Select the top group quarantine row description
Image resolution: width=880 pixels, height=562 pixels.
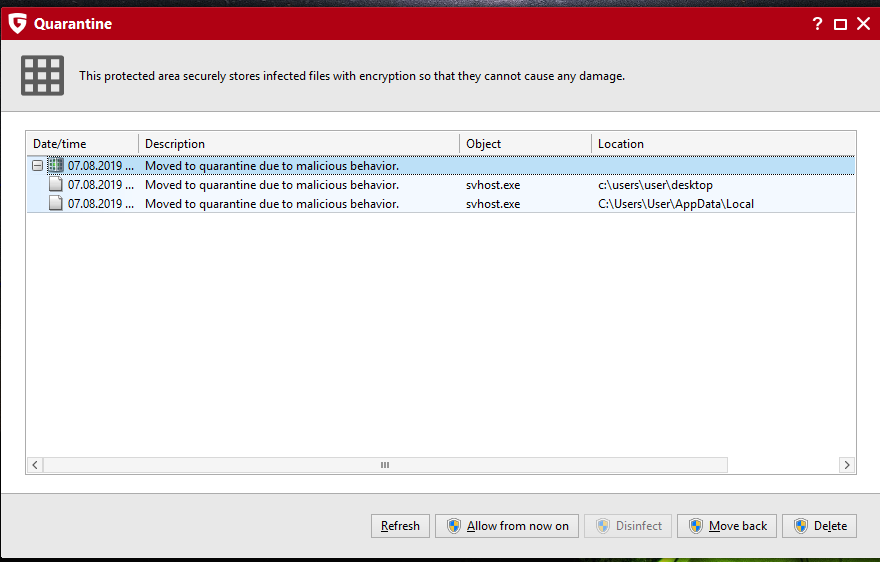[272, 166]
